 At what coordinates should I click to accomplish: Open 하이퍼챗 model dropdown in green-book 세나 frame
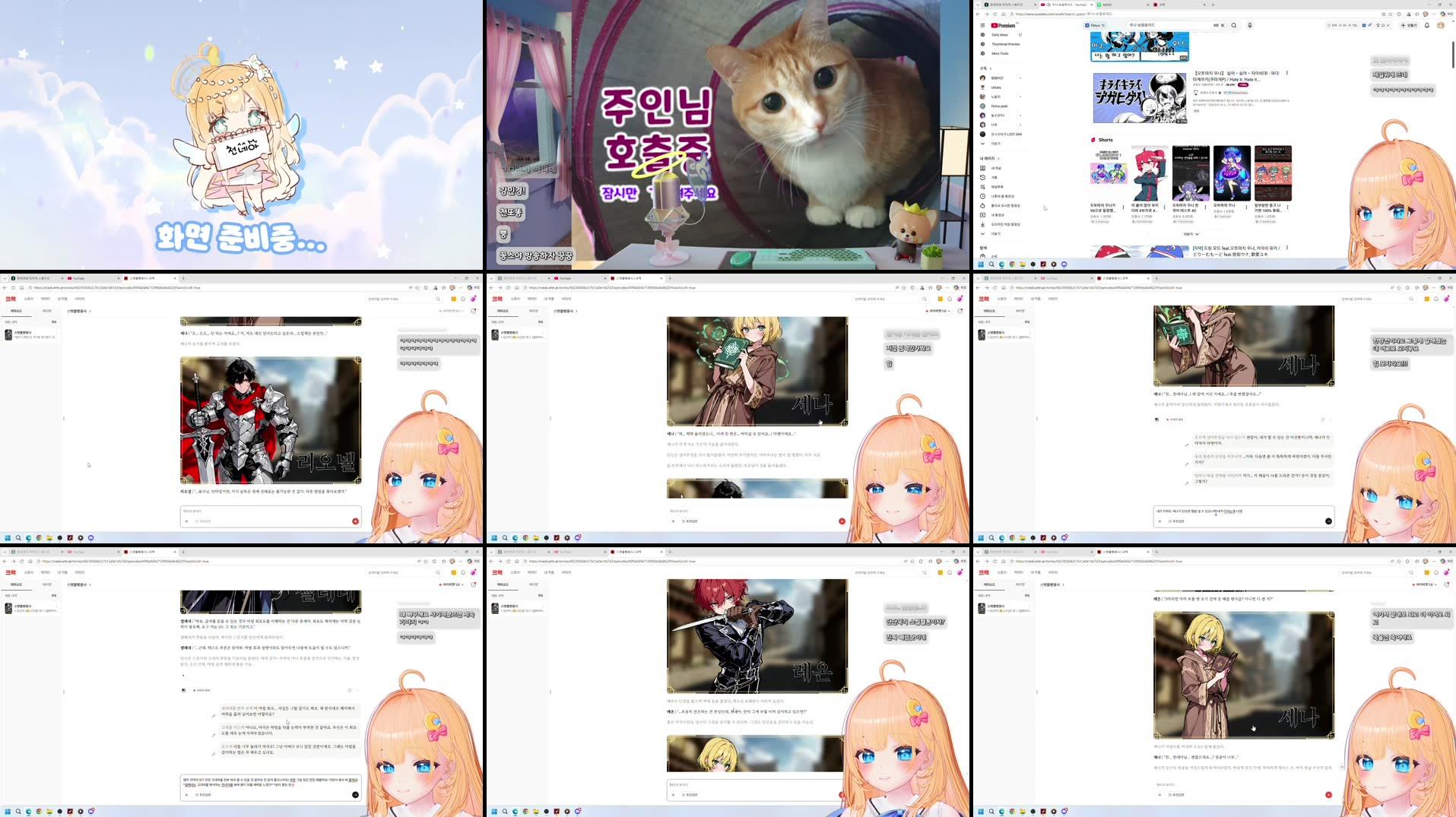(x=939, y=311)
